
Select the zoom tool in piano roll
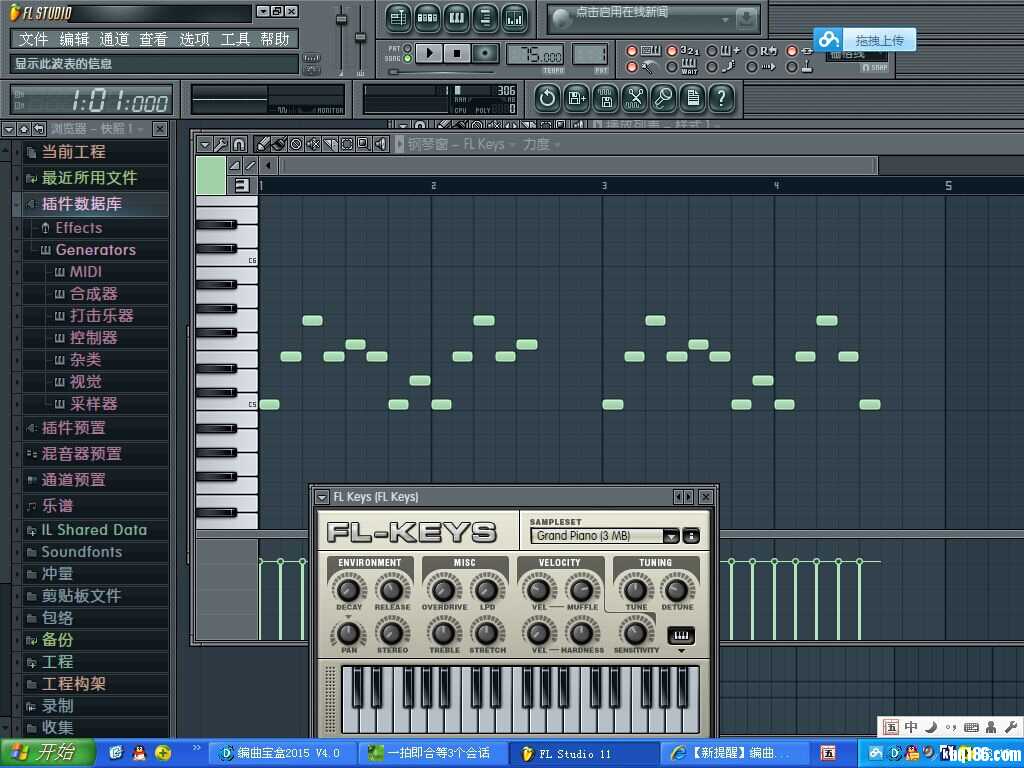click(x=363, y=144)
